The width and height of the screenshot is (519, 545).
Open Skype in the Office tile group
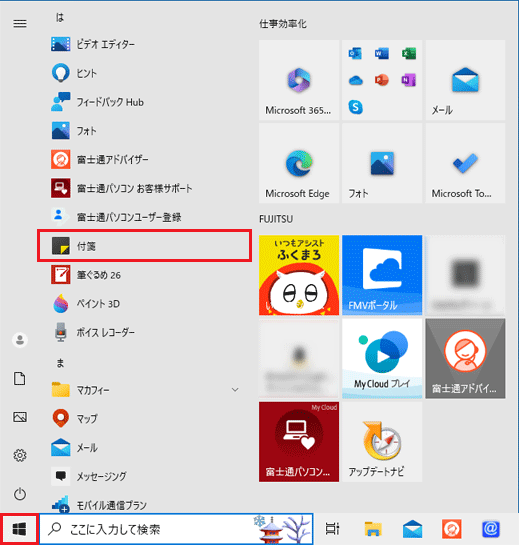[355, 107]
